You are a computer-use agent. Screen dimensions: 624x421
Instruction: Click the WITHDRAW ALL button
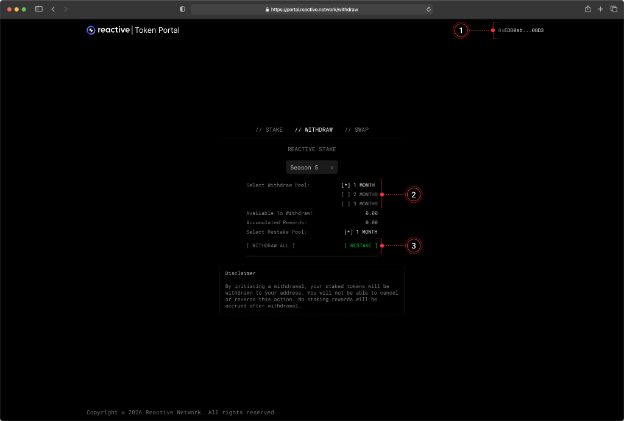coord(271,246)
